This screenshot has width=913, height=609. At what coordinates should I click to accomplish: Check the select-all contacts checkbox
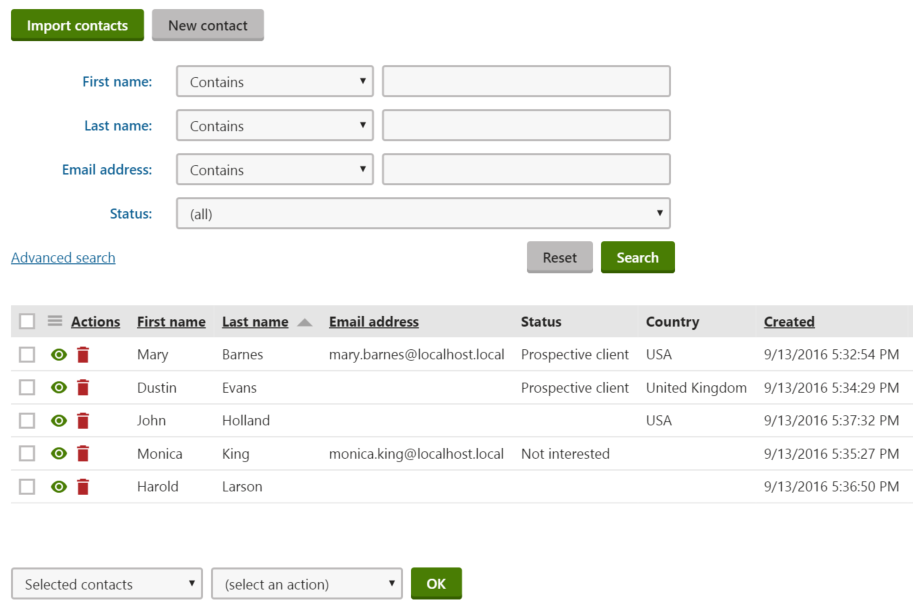(x=27, y=320)
